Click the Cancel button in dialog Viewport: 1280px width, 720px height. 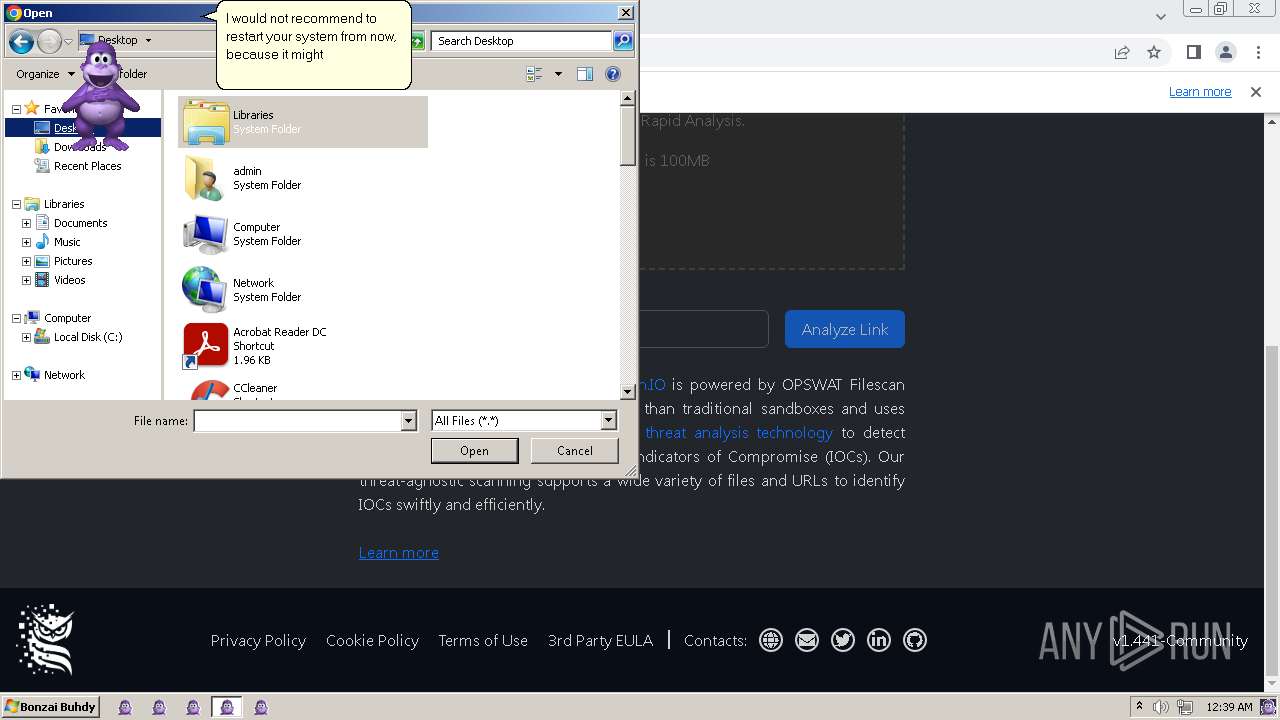pos(575,451)
